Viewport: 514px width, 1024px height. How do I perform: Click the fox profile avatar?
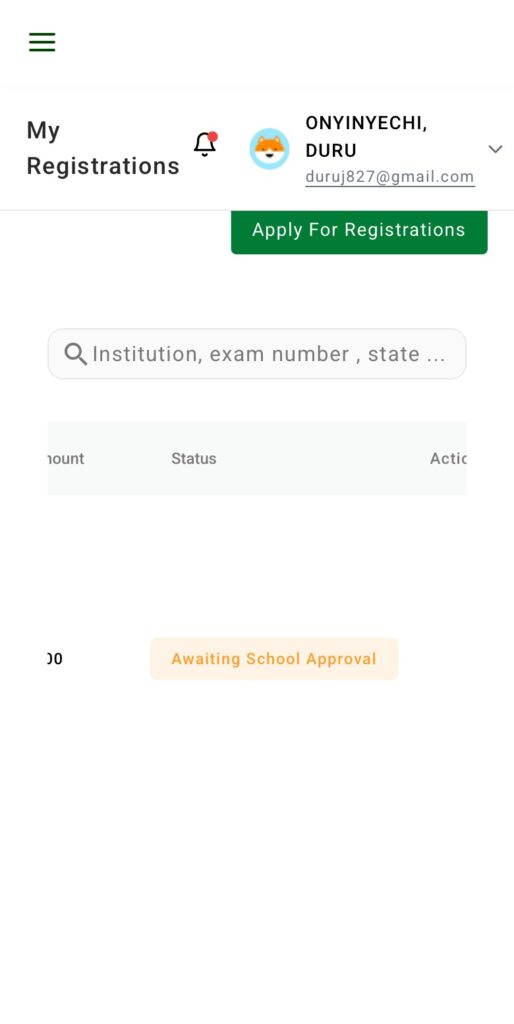pyautogui.click(x=269, y=149)
